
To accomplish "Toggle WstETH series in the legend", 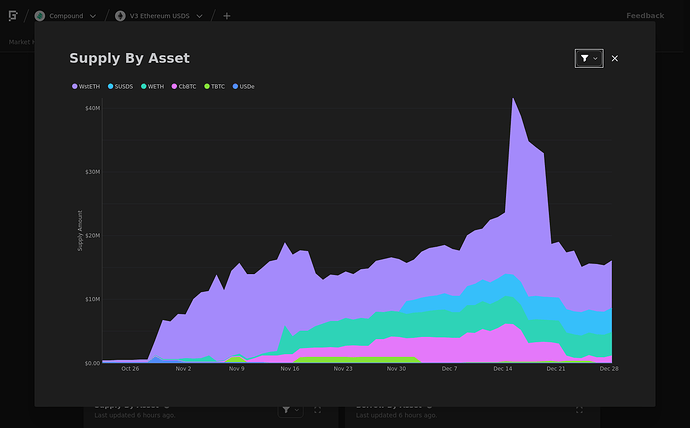I will coord(88,87).
